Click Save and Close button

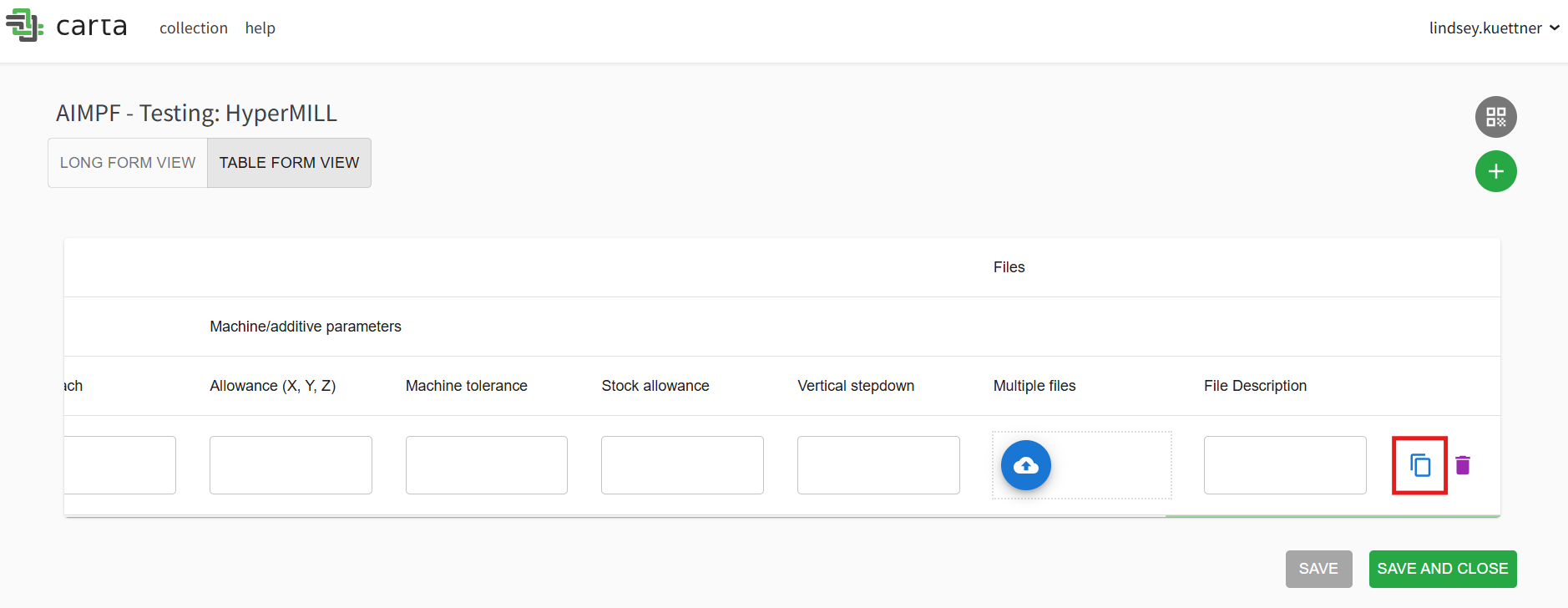point(1443,569)
